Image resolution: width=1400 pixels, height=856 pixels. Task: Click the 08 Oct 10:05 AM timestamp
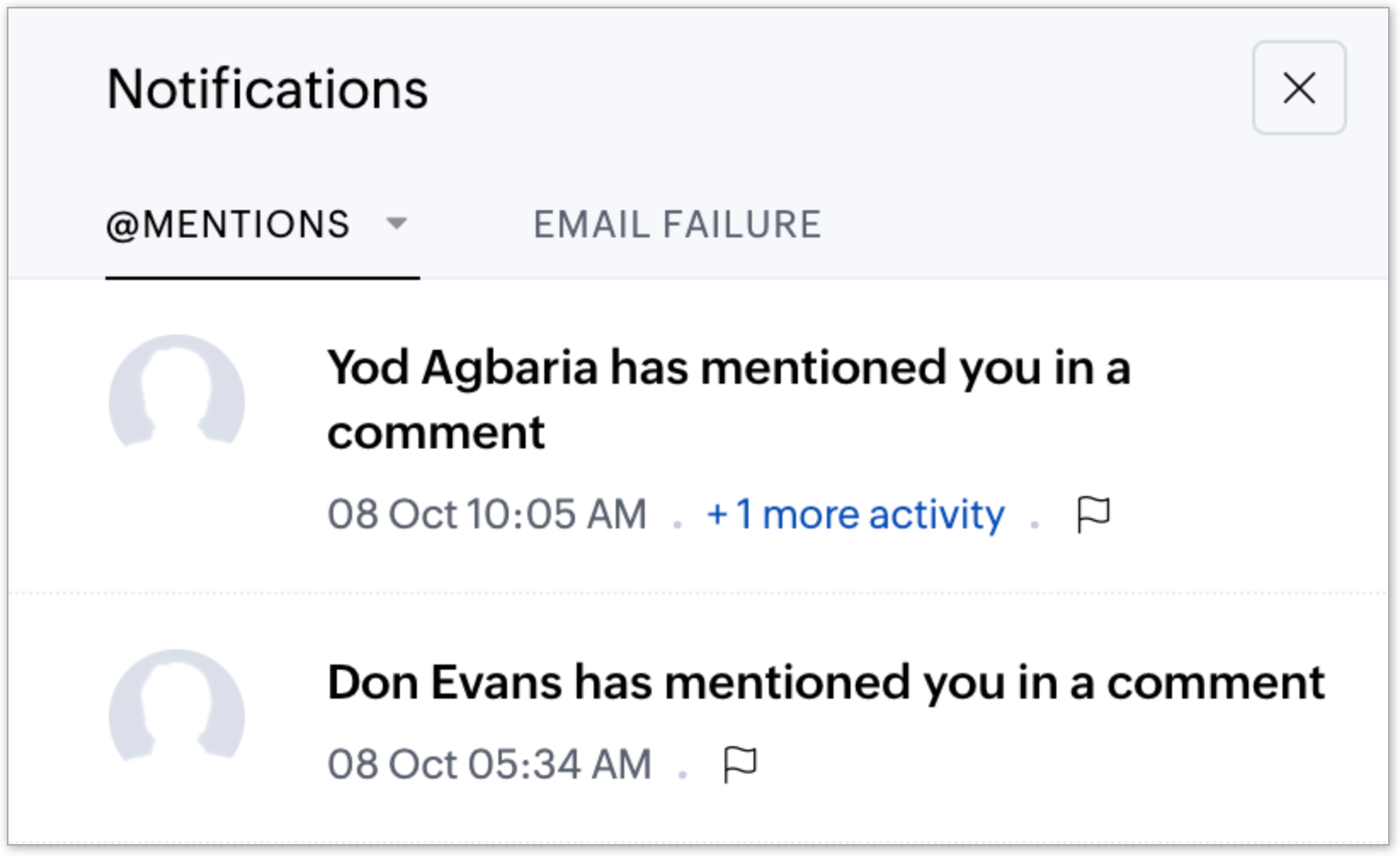click(x=487, y=514)
